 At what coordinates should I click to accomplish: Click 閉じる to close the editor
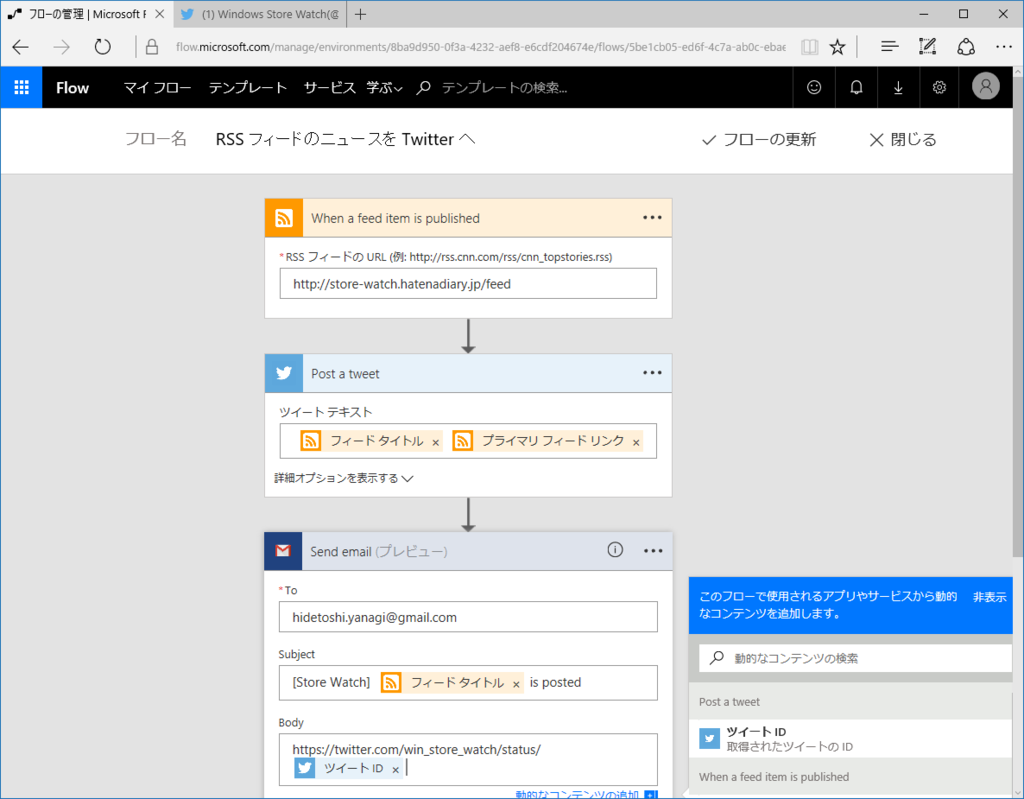[903, 139]
